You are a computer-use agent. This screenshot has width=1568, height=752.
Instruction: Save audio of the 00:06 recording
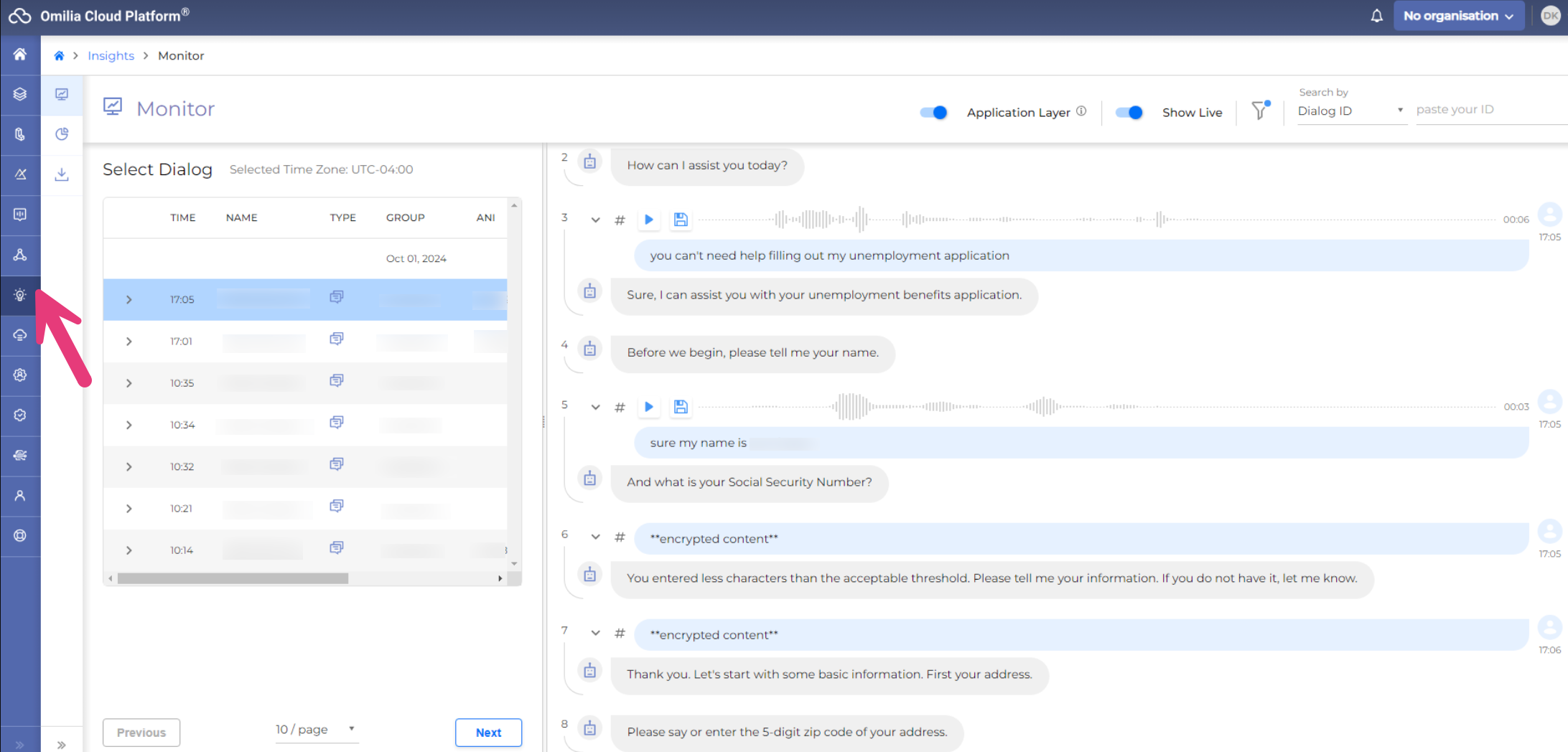[681, 220]
